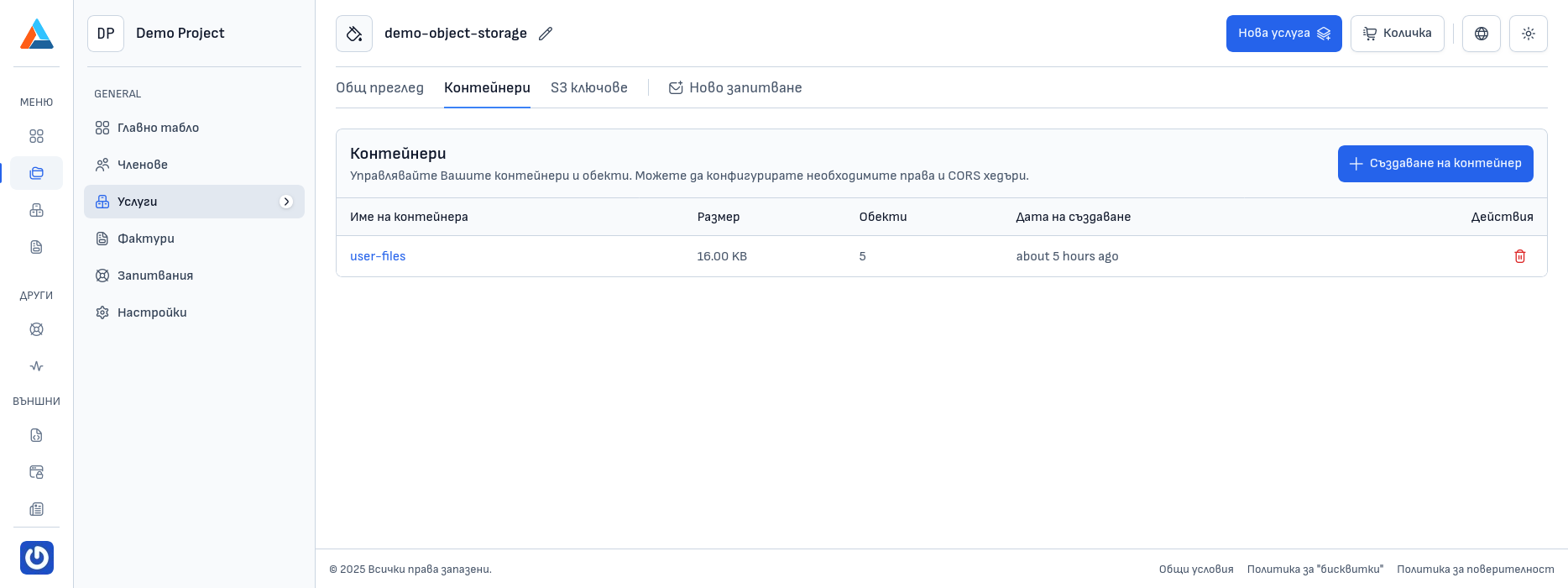Open the Нова услуга button
The image size is (1568, 588).
[x=1283, y=34]
